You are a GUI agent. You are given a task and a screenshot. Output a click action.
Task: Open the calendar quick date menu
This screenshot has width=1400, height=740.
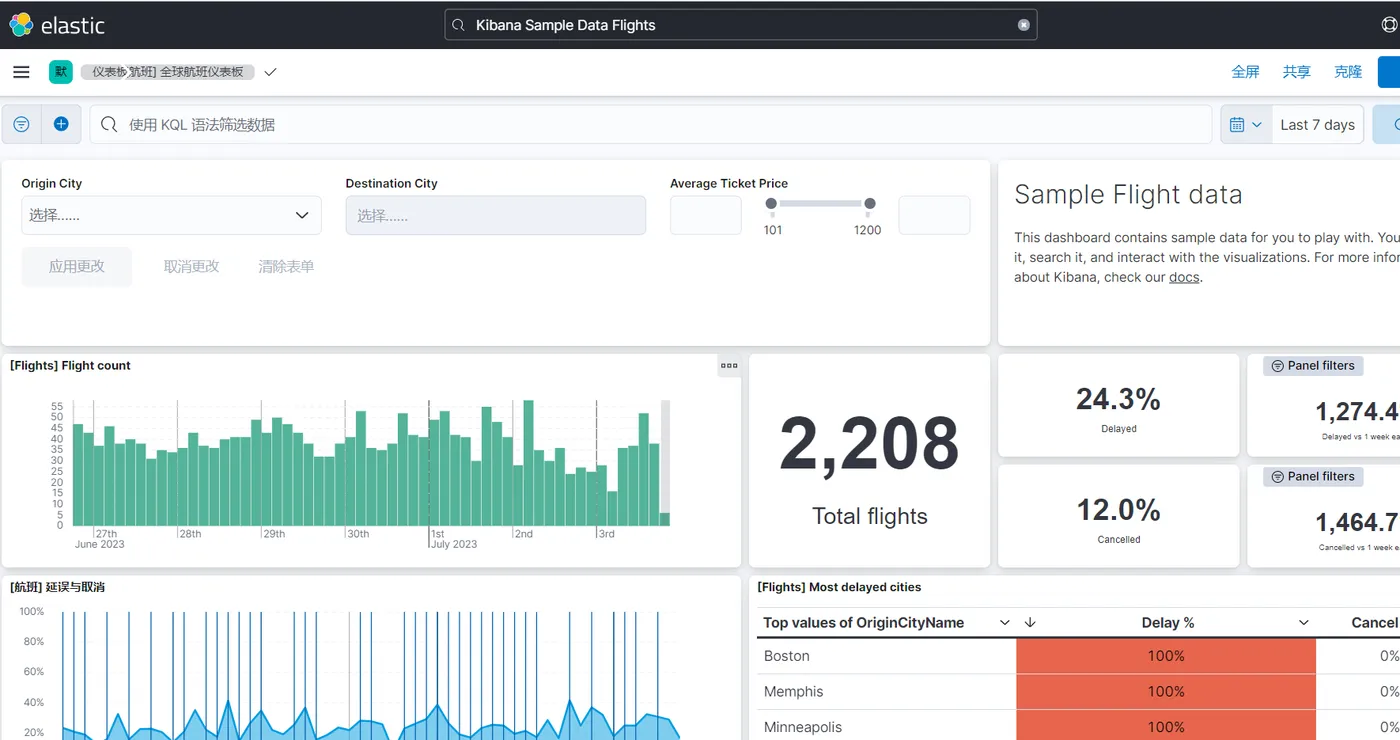pyautogui.click(x=1246, y=125)
